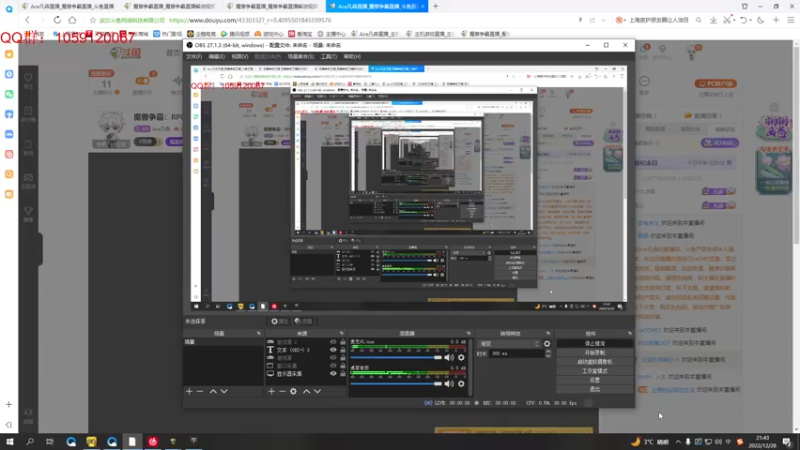Switch to the first browser tab
The image size is (800, 450).
68,6
